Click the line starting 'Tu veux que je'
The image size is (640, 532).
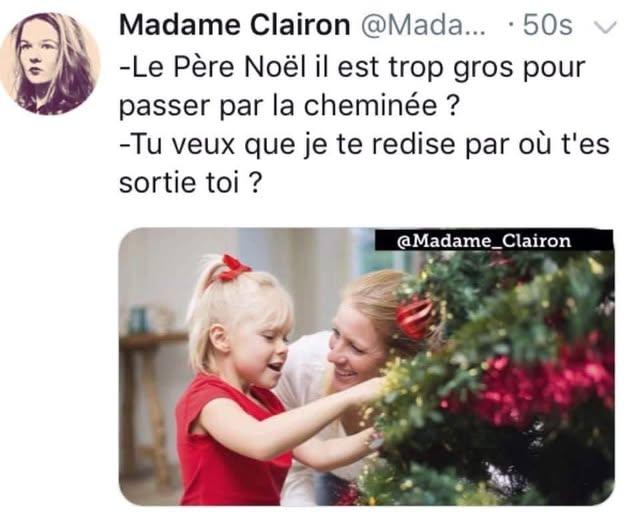364,145
